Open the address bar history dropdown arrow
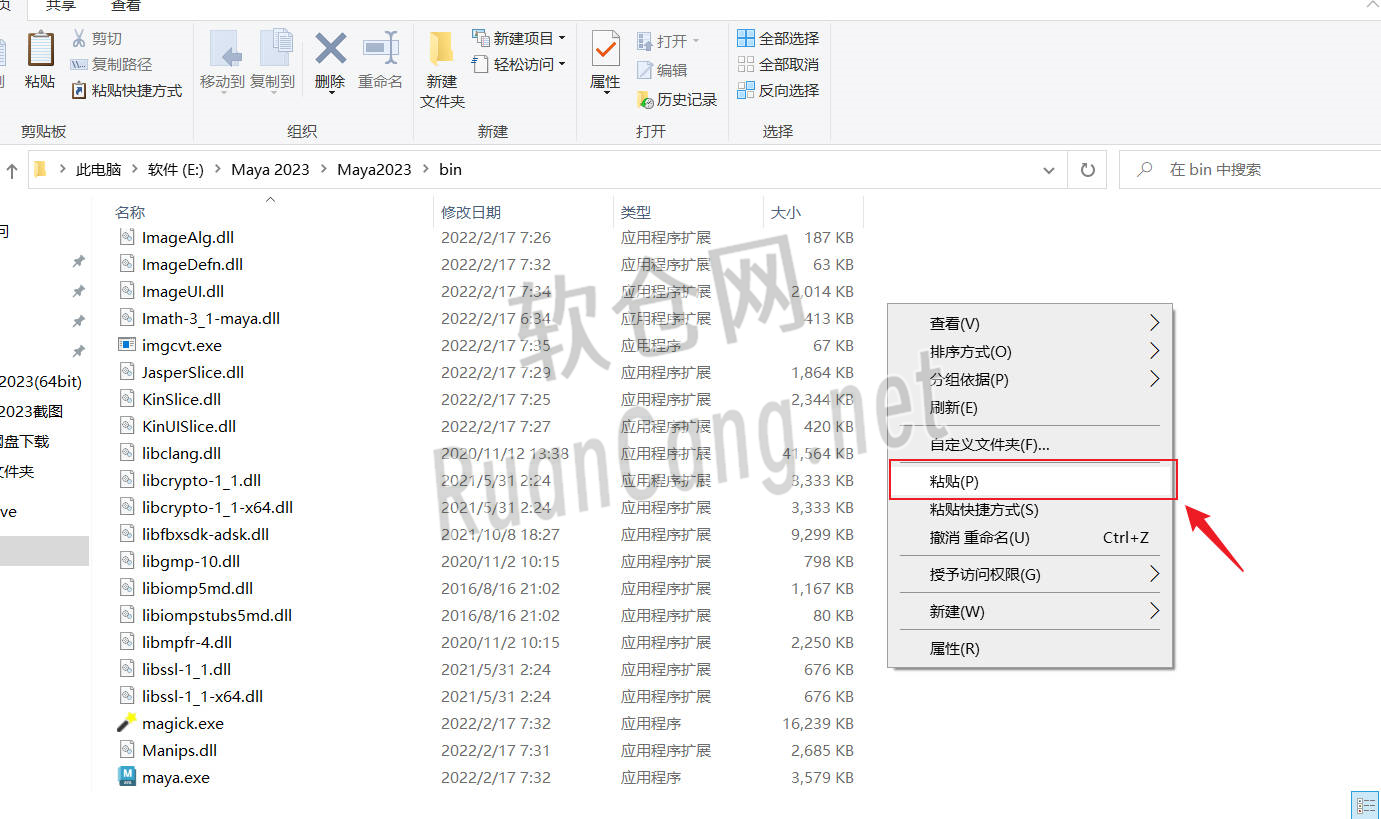 coord(1049,169)
